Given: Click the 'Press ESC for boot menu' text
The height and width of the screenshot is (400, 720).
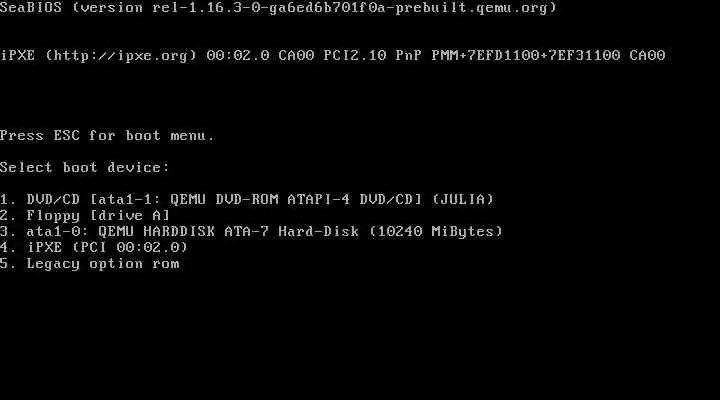Looking at the screenshot, I should [x=107, y=135].
